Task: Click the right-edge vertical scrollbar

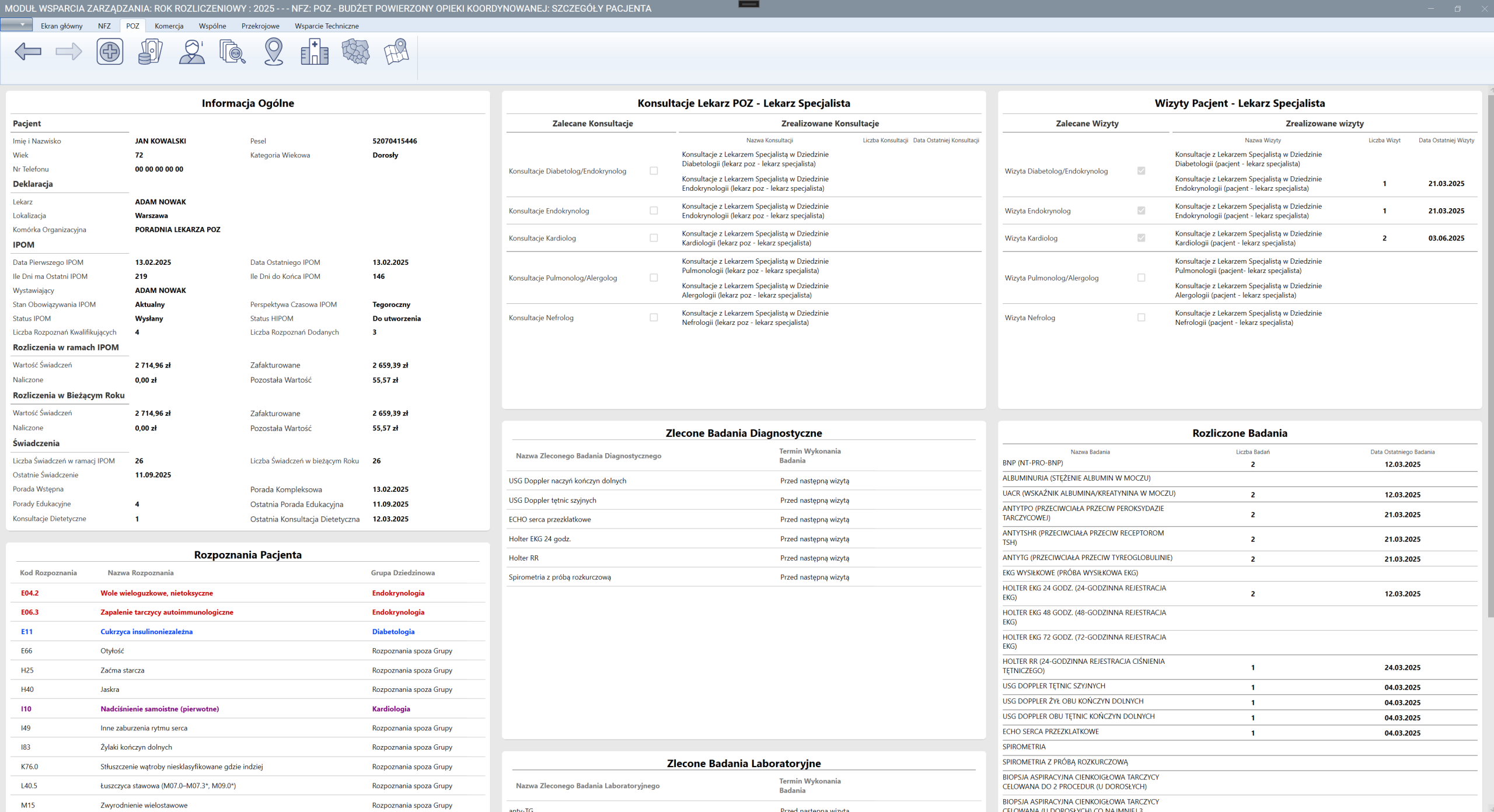Action: point(1490,356)
